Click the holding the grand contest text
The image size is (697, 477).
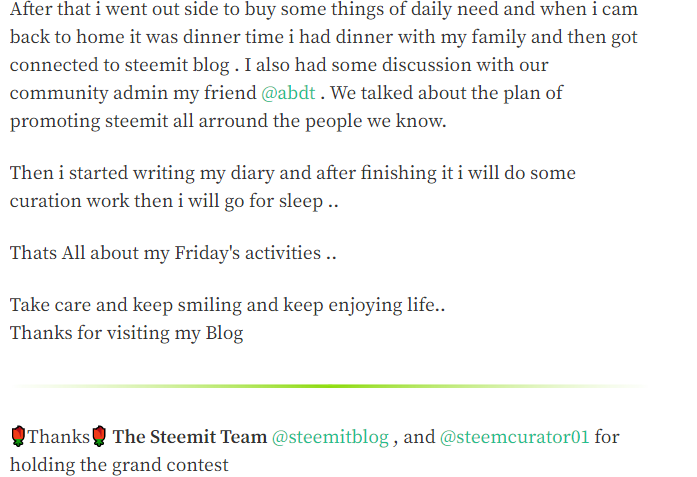coord(119,465)
